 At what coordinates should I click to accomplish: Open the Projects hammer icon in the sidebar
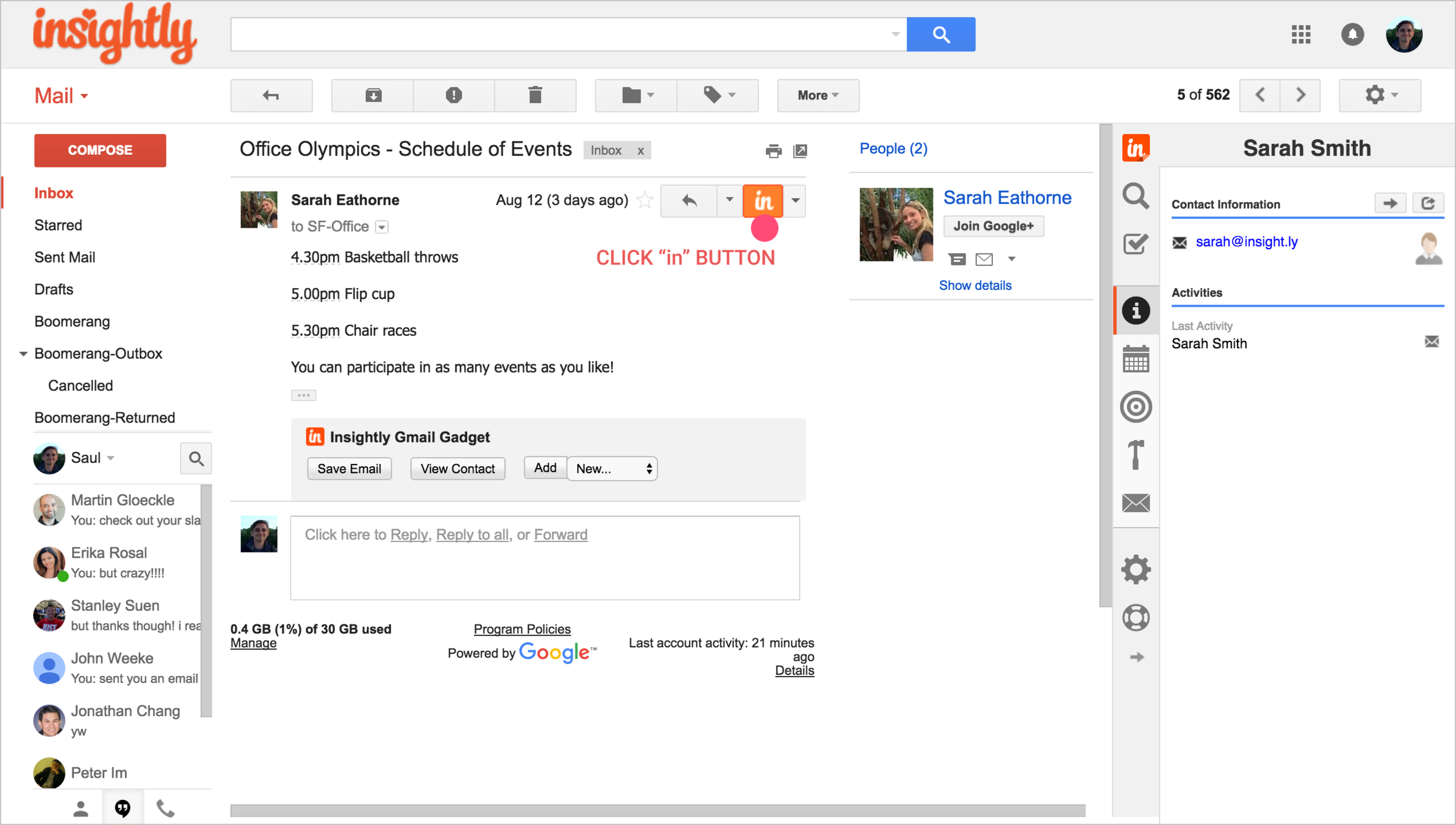(x=1135, y=455)
